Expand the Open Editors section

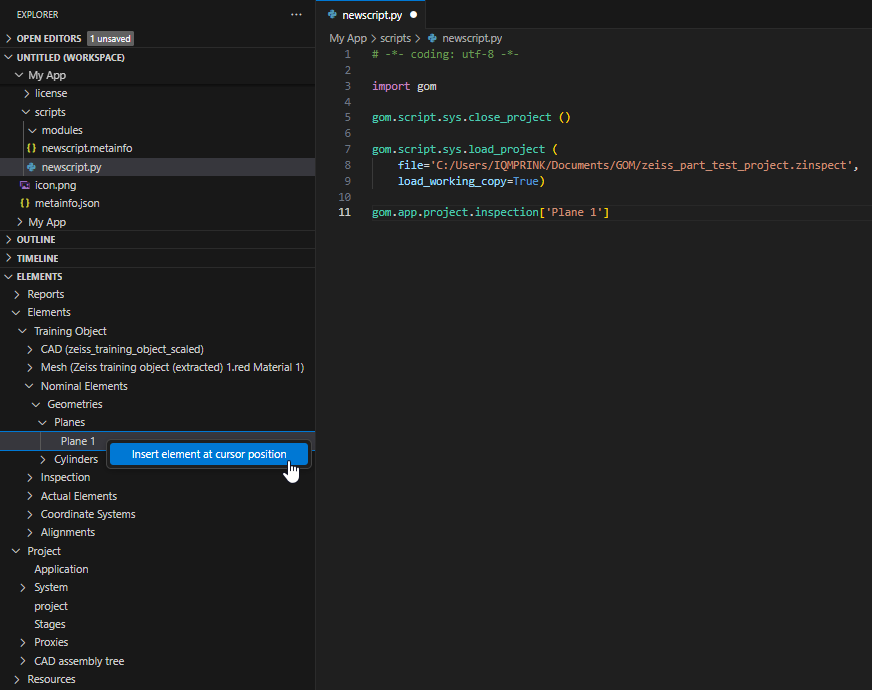click(9, 39)
